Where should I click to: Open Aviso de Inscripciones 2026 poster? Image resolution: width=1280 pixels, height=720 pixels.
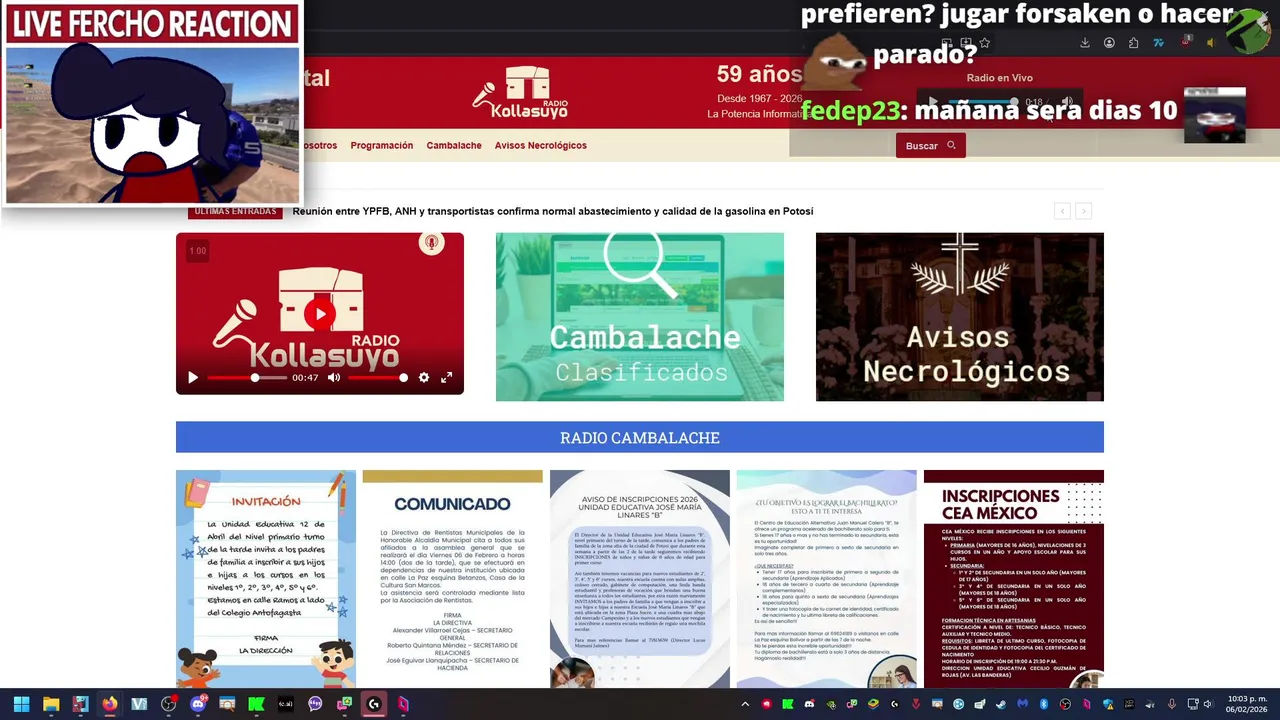click(x=640, y=579)
